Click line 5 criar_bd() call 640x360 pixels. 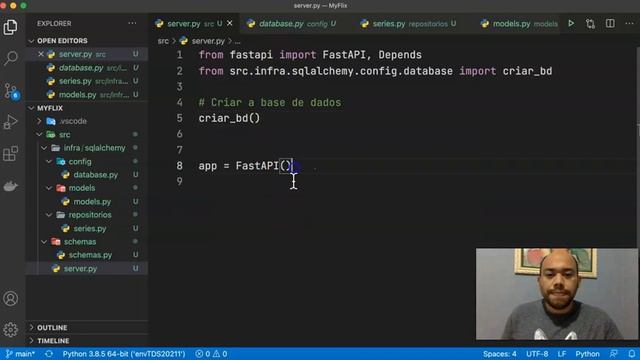229,118
